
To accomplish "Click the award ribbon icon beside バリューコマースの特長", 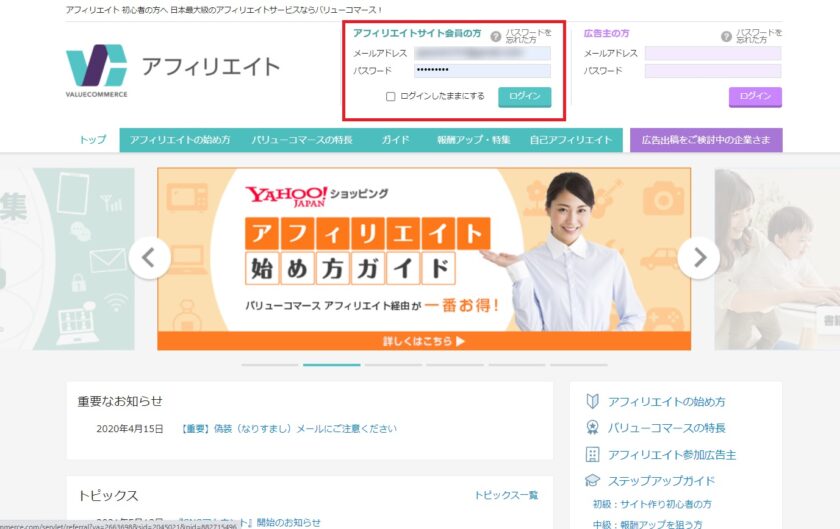I will [x=592, y=427].
